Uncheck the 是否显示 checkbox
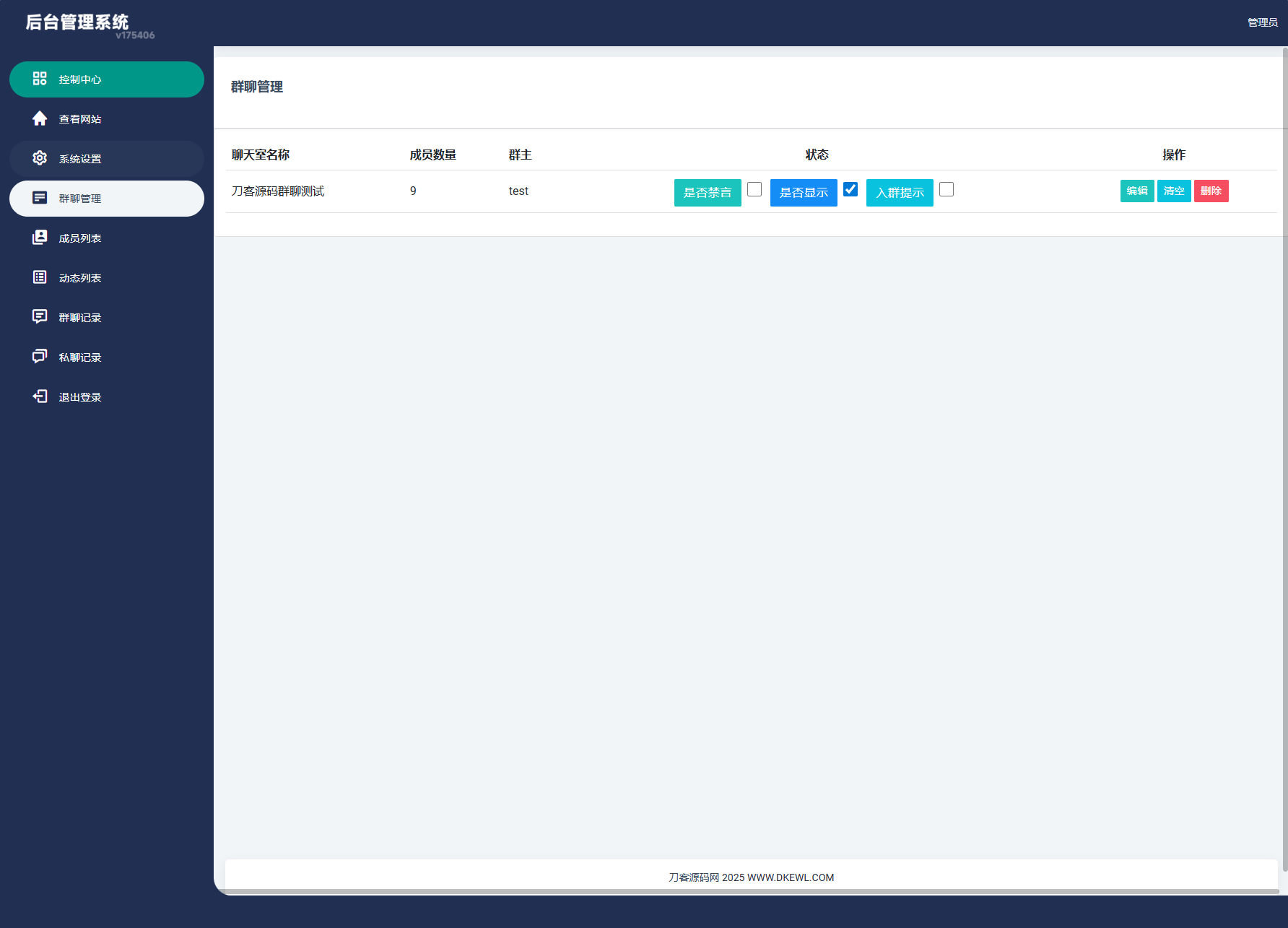1288x928 pixels. [850, 189]
